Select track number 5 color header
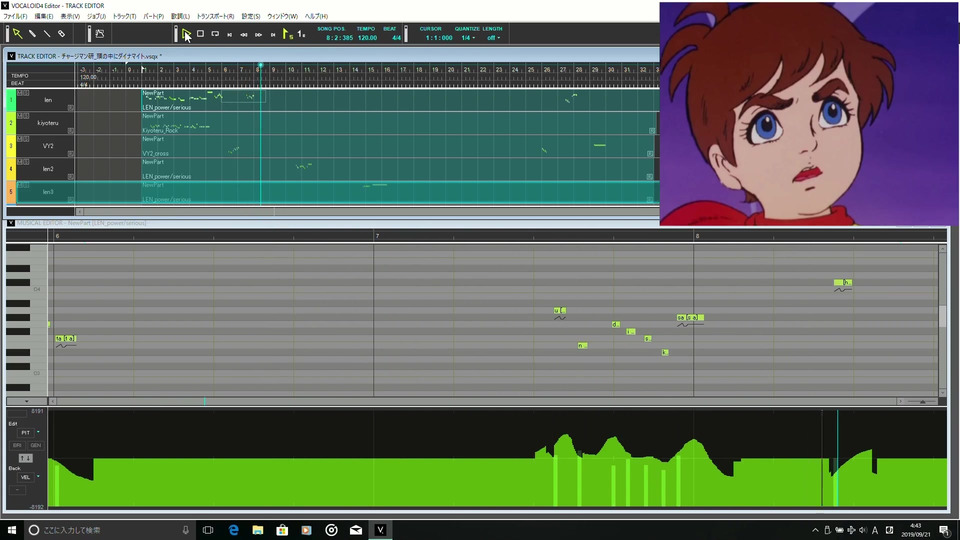 (x=10, y=192)
